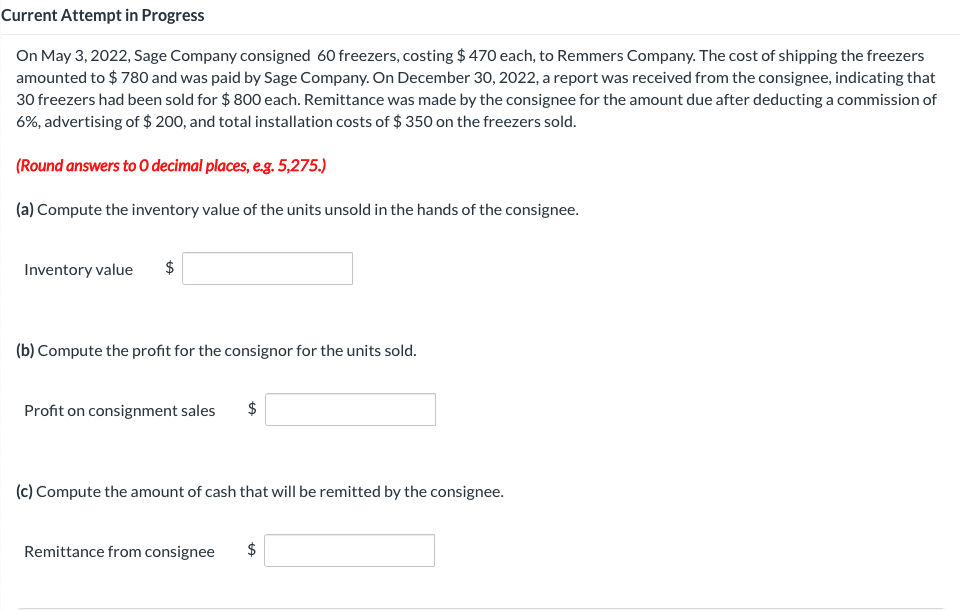Click the red rounding instruction text
The height and width of the screenshot is (610, 960).
click(168, 165)
